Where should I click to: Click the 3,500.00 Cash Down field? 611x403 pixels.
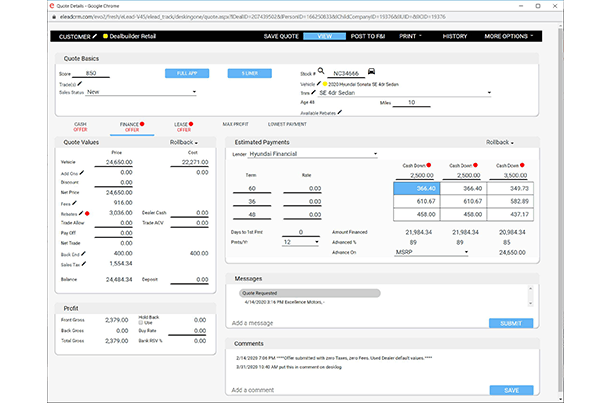[x=508, y=175]
